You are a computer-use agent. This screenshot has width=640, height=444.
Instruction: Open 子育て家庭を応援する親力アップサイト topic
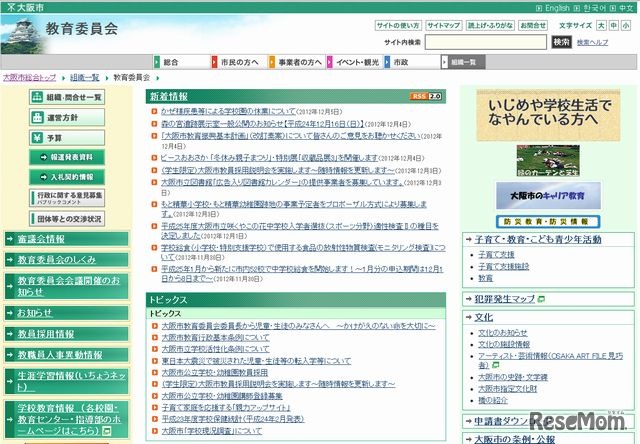(x=226, y=407)
